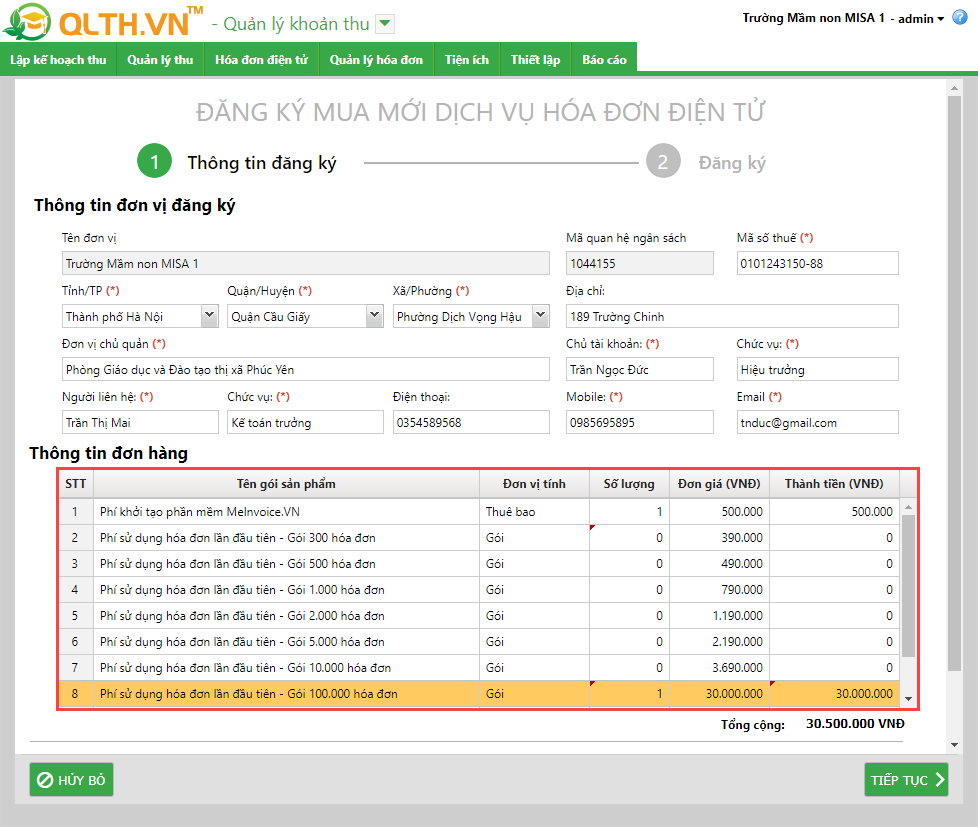
Task: Click the order table vertical scrollbar thumb
Action: point(908,586)
